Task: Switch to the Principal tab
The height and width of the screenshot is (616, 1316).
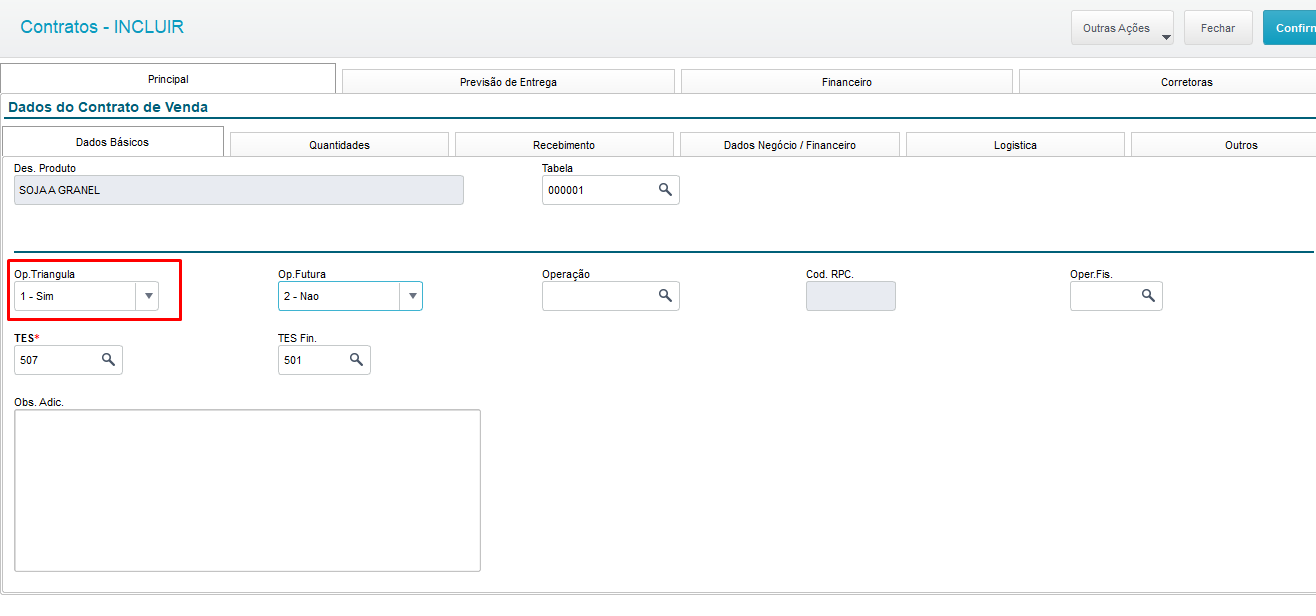Action: tap(168, 79)
